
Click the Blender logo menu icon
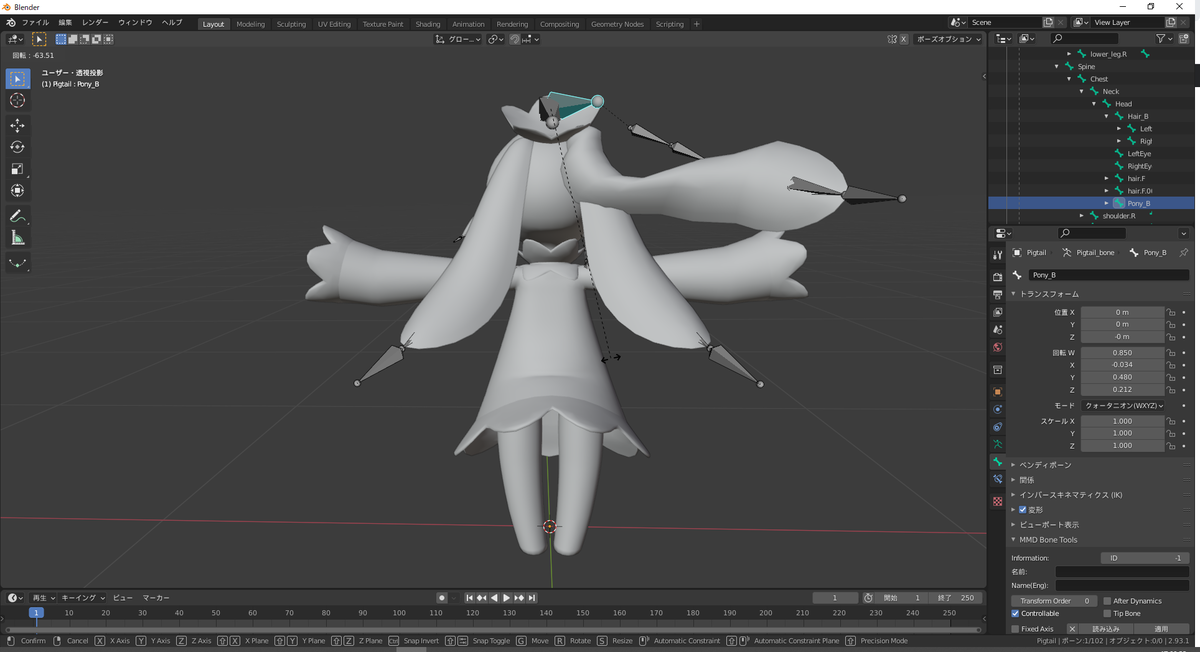click(x=10, y=22)
